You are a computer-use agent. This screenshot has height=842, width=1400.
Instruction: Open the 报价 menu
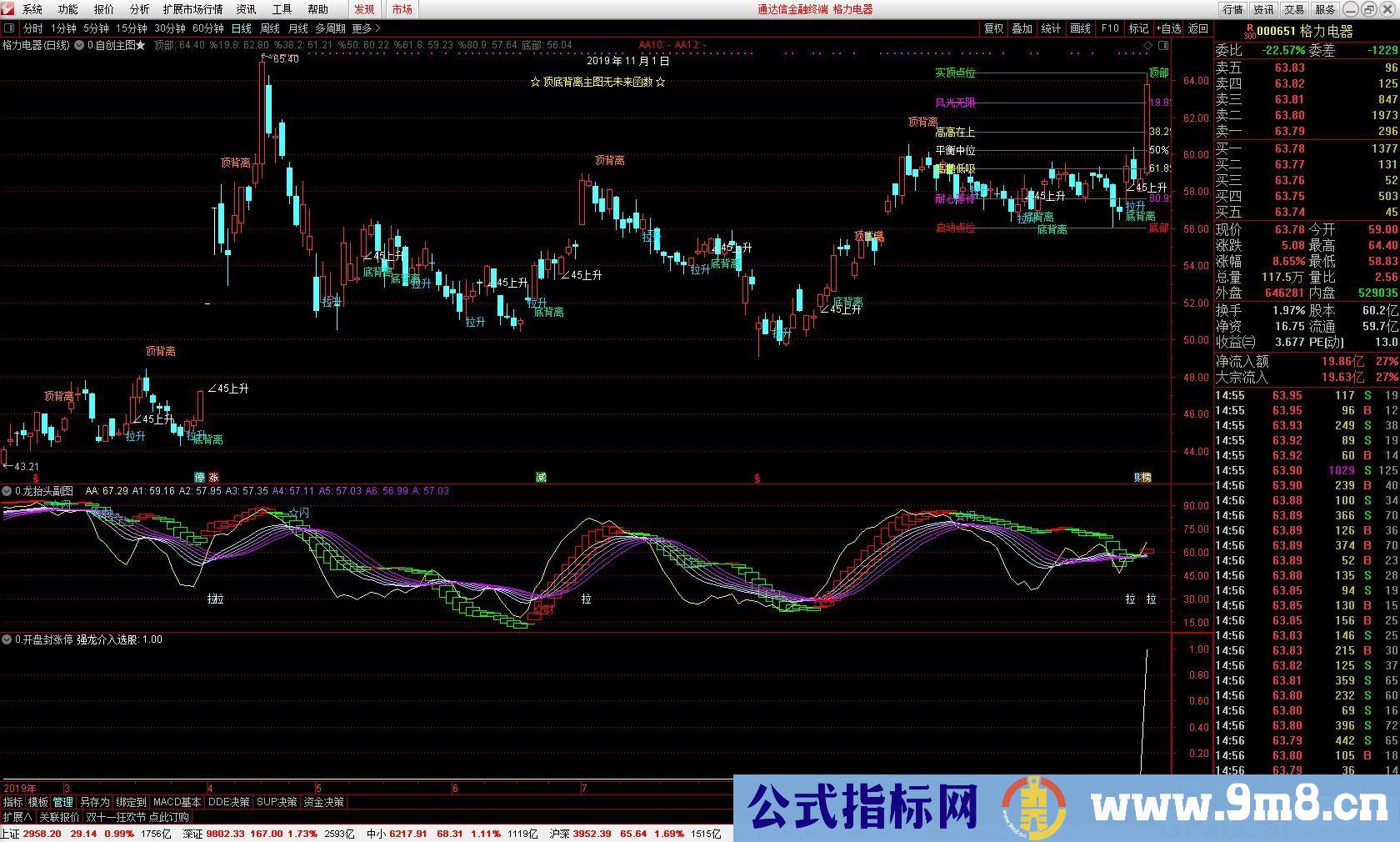tap(104, 9)
